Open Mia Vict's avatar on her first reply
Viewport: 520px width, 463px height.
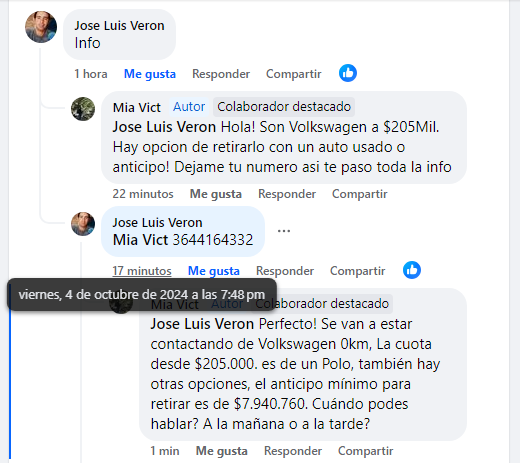[83, 109]
